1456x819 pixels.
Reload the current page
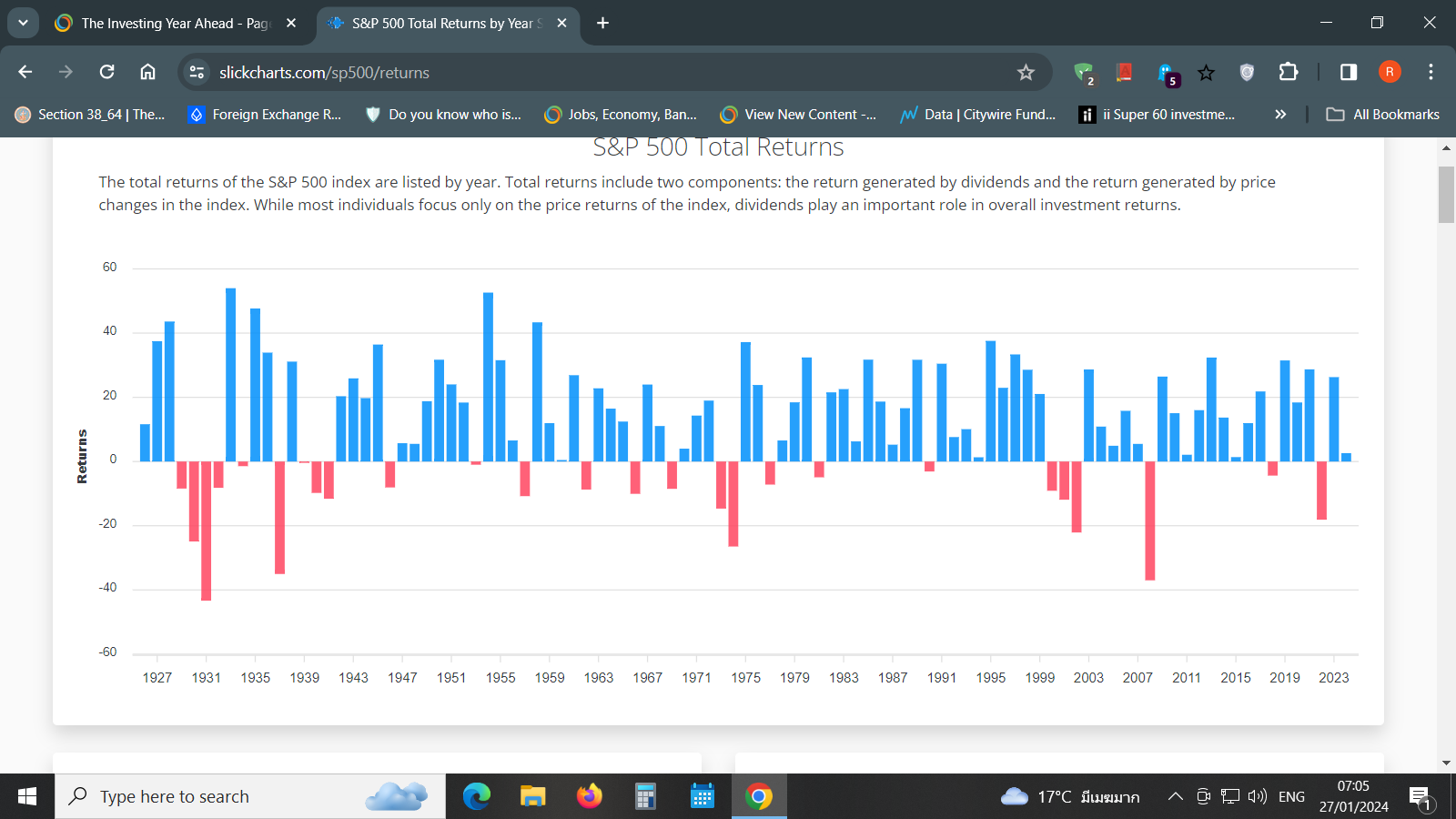[x=106, y=72]
